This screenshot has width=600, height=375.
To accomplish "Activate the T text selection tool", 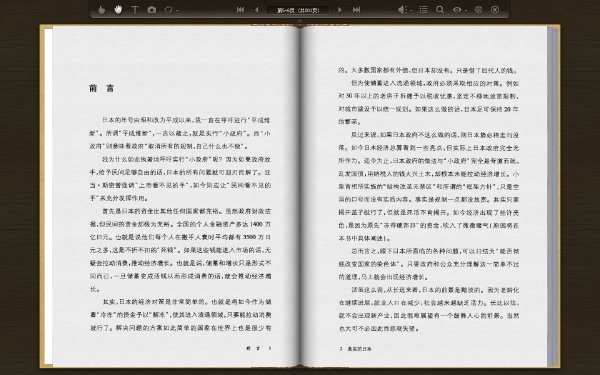I will (135, 10).
